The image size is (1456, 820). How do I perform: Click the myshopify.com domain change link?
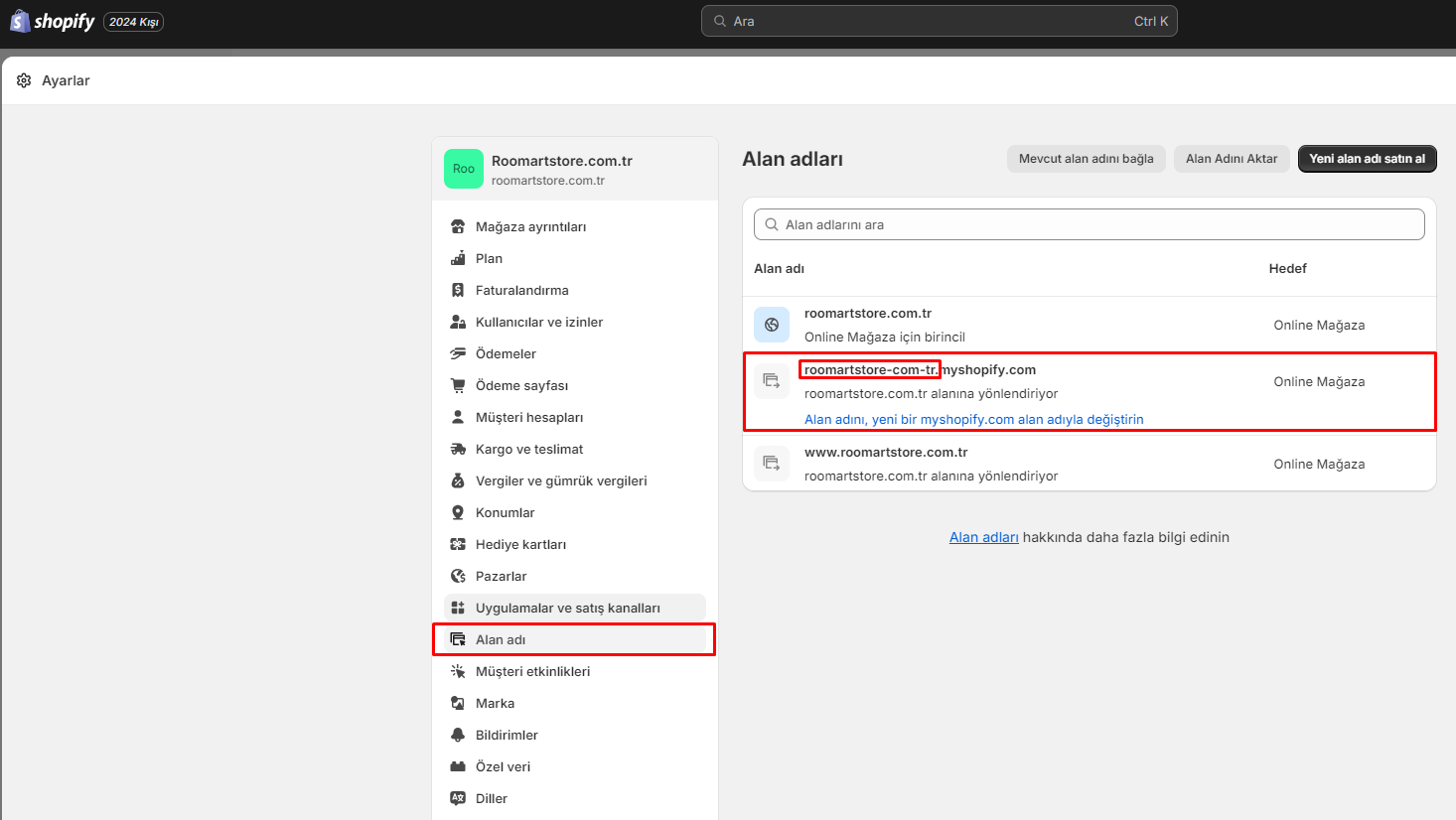[973, 419]
